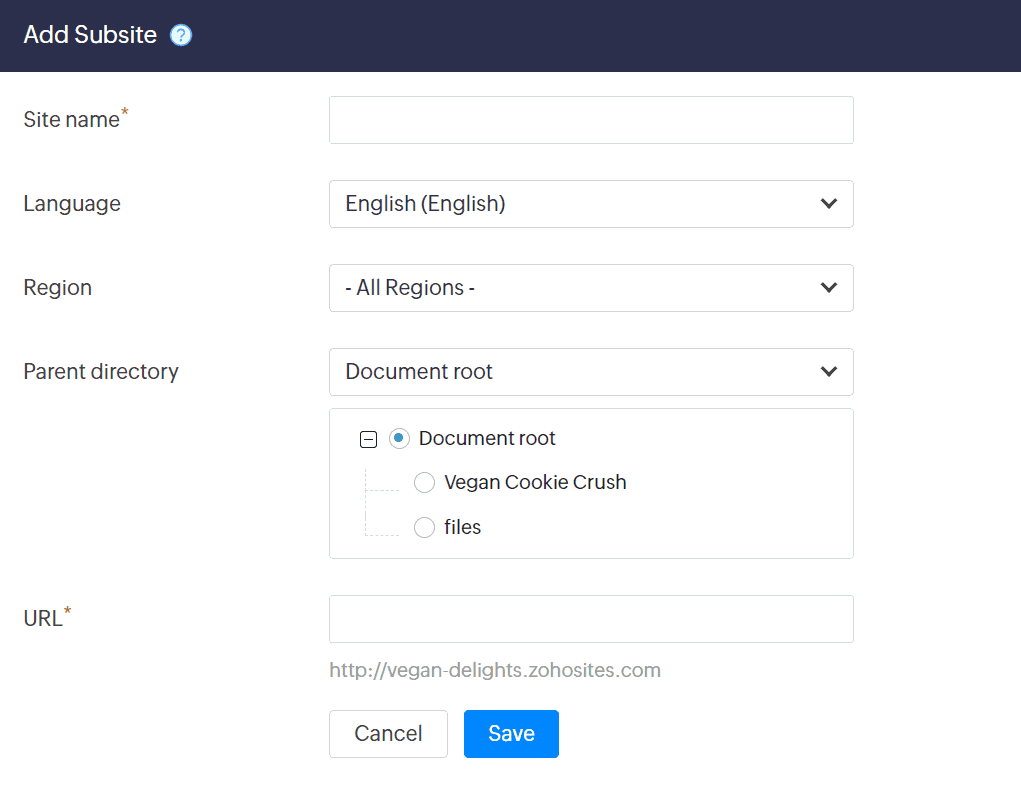Click the Document root label in tree

(x=487, y=438)
